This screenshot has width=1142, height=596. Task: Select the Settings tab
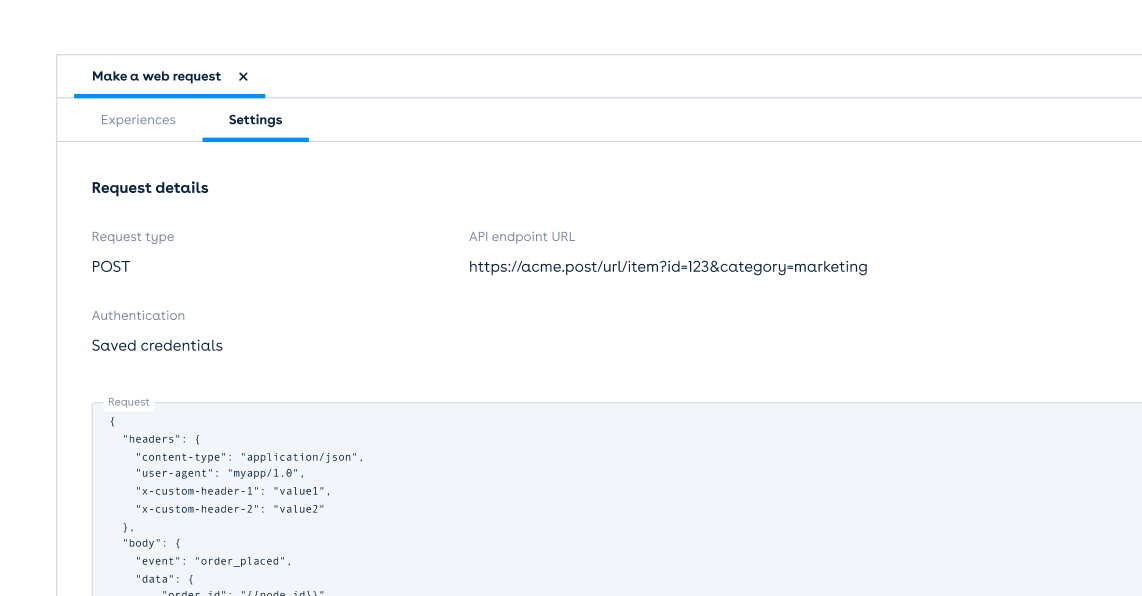[256, 119]
